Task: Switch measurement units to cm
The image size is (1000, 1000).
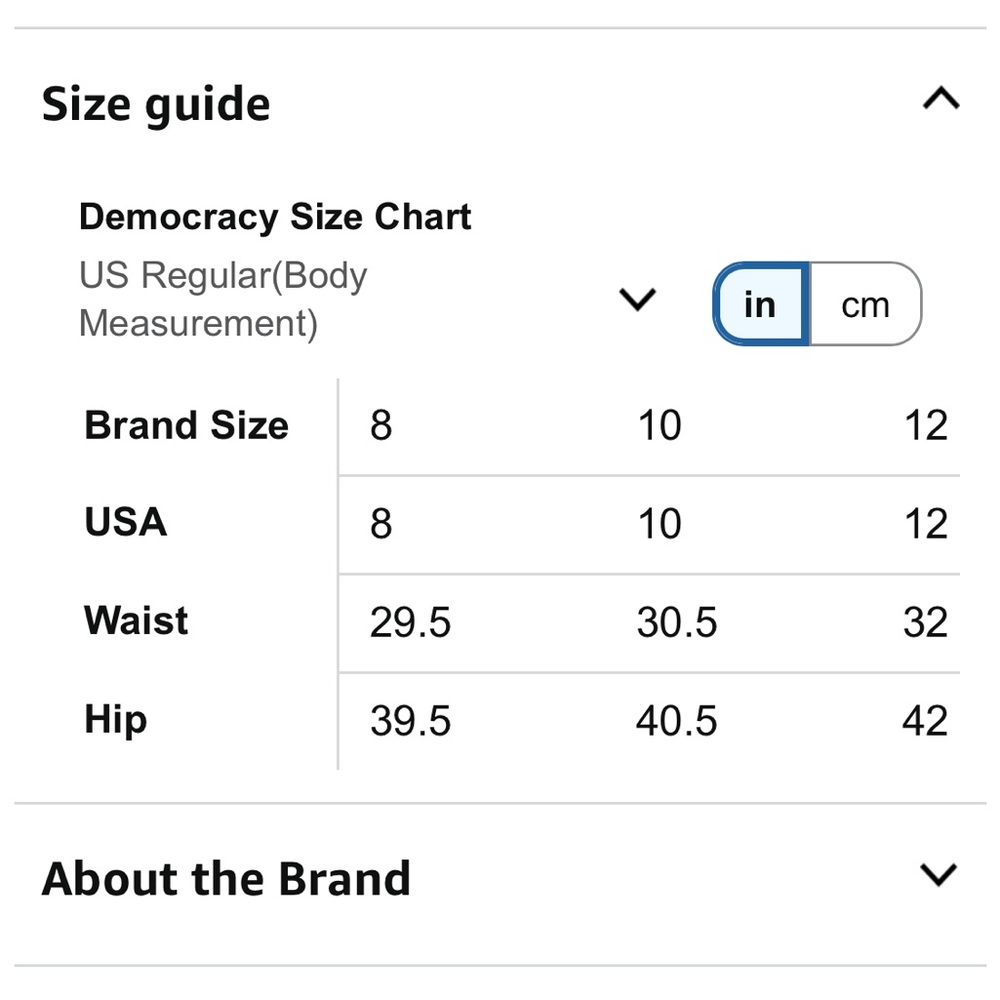Action: coord(865,304)
